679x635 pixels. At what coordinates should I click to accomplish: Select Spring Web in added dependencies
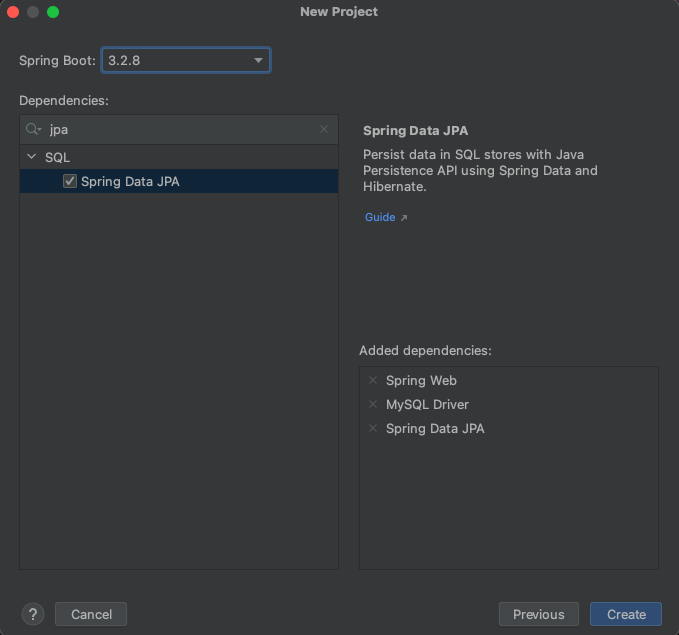(x=421, y=380)
